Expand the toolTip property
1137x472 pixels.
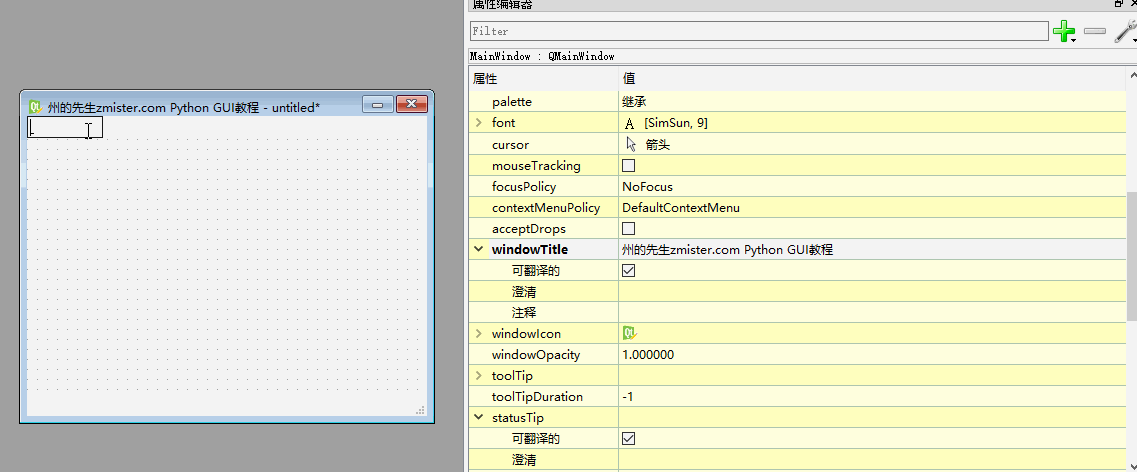pyautogui.click(x=479, y=376)
